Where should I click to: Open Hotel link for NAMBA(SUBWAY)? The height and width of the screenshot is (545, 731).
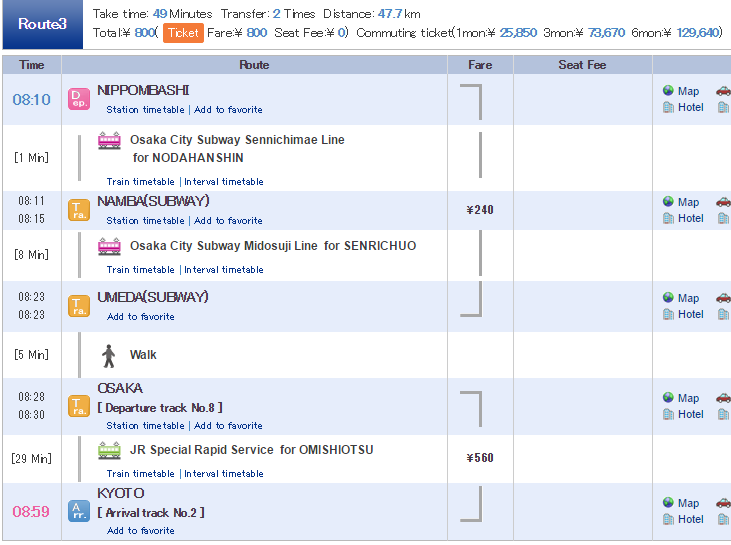click(690, 219)
